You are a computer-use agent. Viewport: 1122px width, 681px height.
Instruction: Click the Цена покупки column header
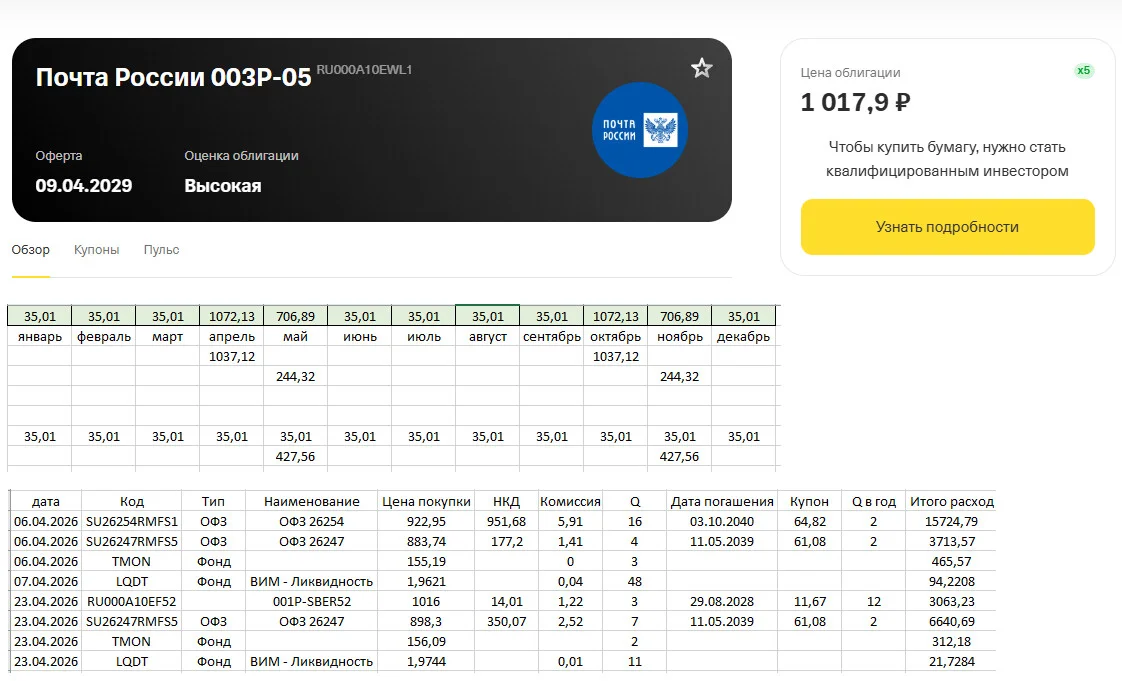point(426,501)
